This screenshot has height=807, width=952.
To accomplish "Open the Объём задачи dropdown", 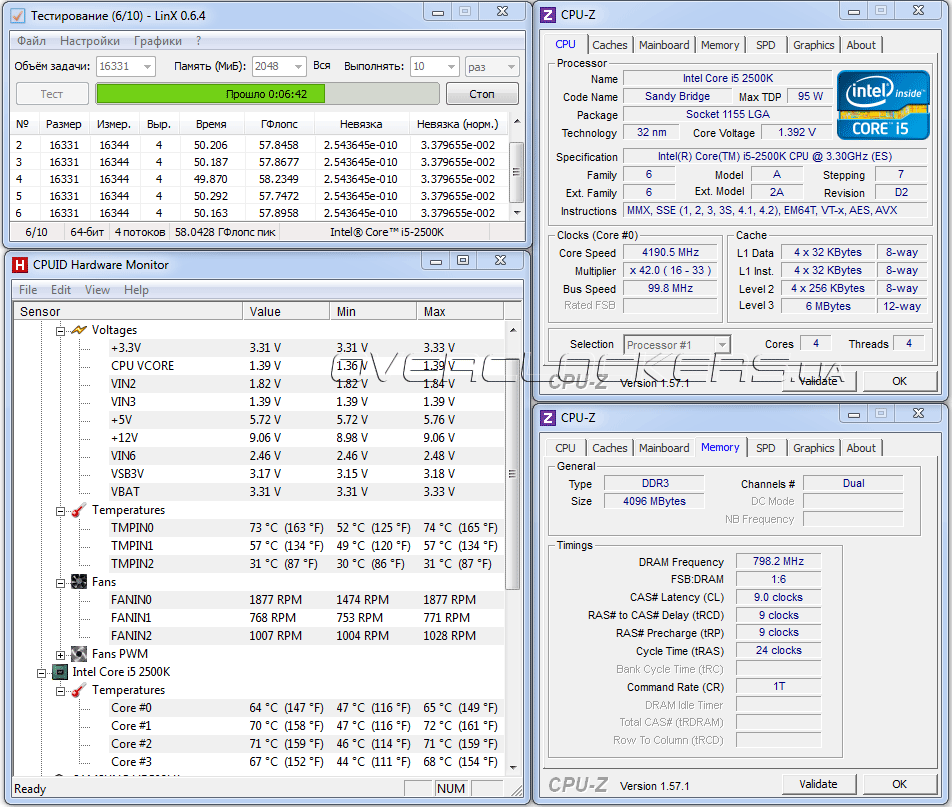I will 148,66.
